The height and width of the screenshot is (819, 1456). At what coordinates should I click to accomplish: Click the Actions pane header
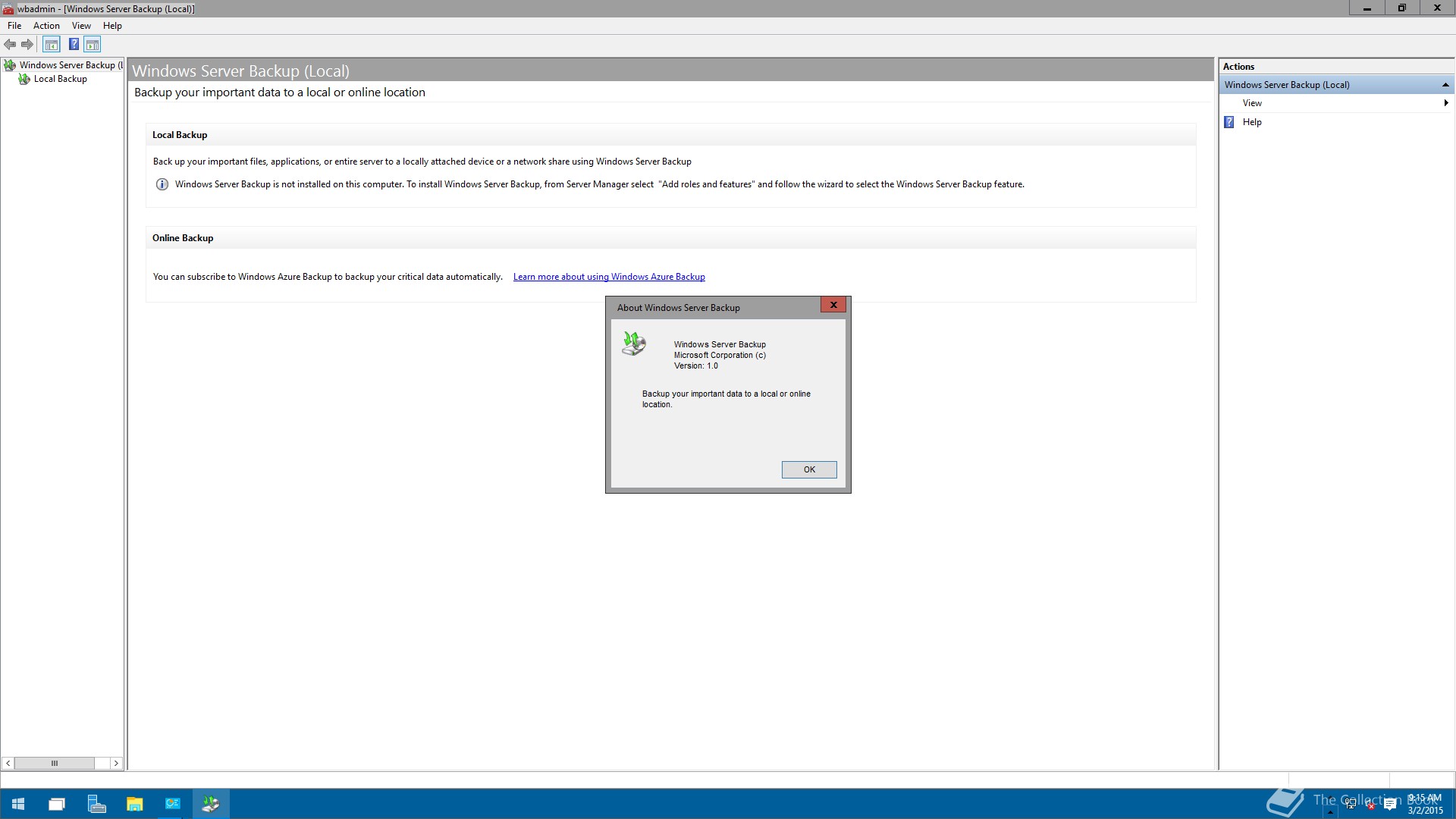[1335, 67]
